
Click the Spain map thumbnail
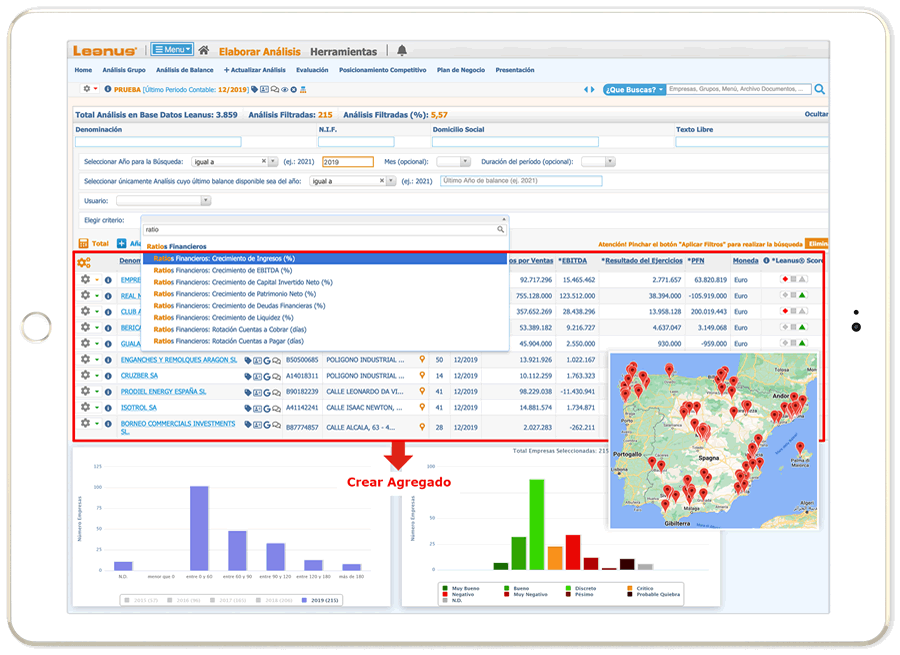713,441
